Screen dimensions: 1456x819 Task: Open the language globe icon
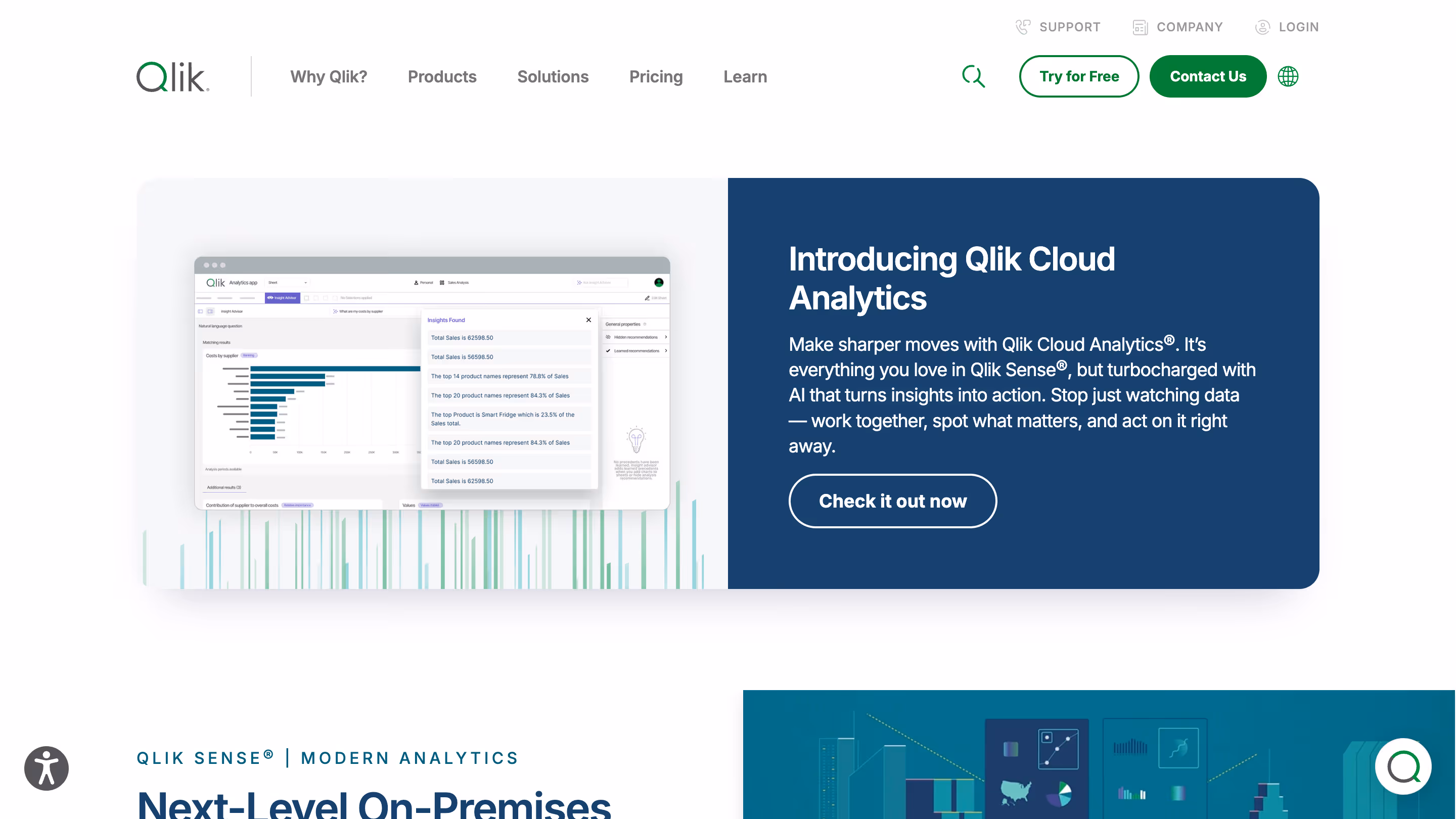[1288, 76]
